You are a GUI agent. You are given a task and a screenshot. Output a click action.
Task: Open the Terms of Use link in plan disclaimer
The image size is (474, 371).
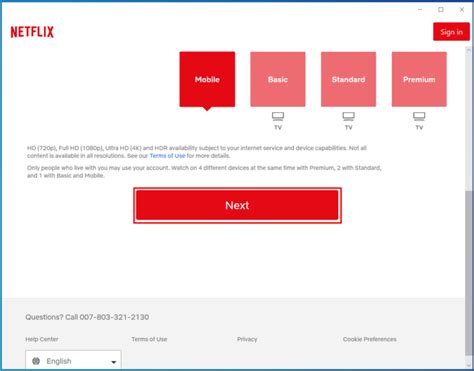167,156
